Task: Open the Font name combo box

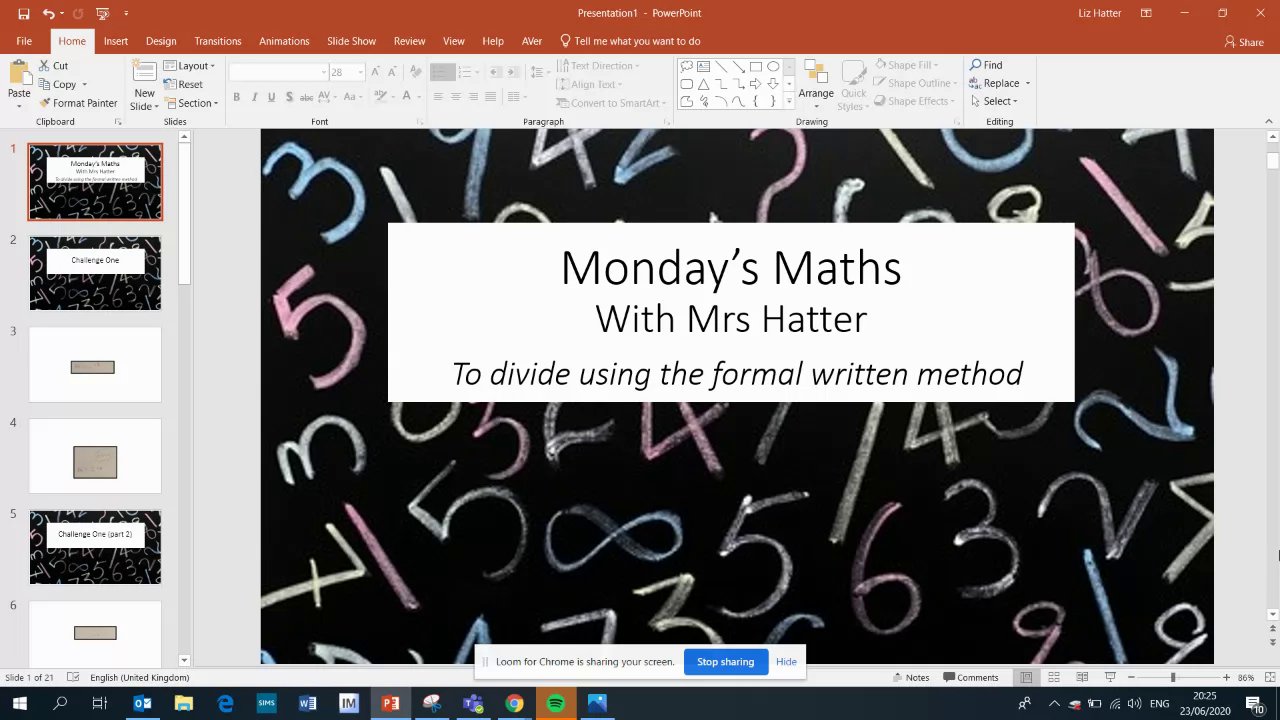Action: pyautogui.click(x=278, y=72)
